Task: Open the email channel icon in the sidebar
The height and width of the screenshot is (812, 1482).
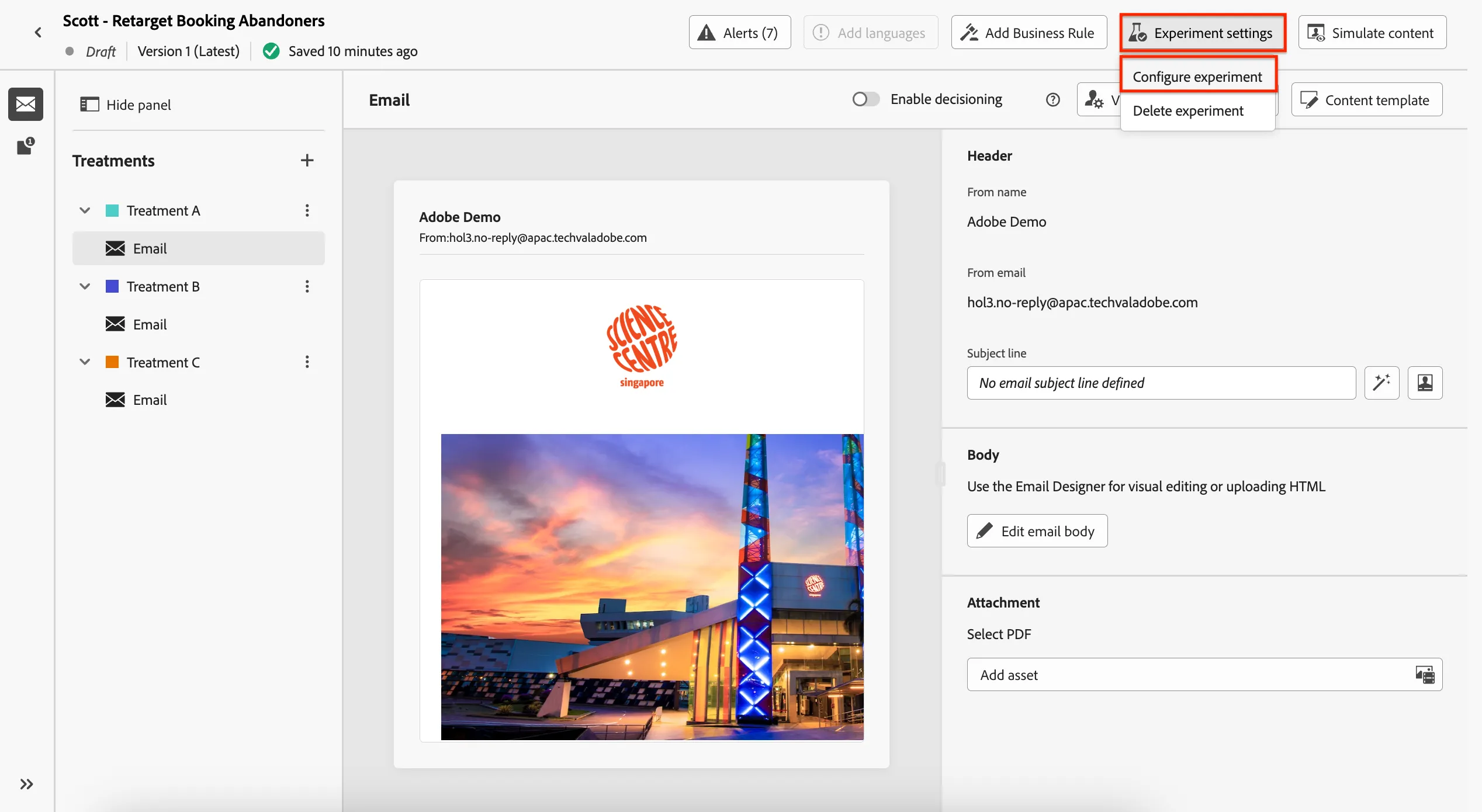Action: 25,104
